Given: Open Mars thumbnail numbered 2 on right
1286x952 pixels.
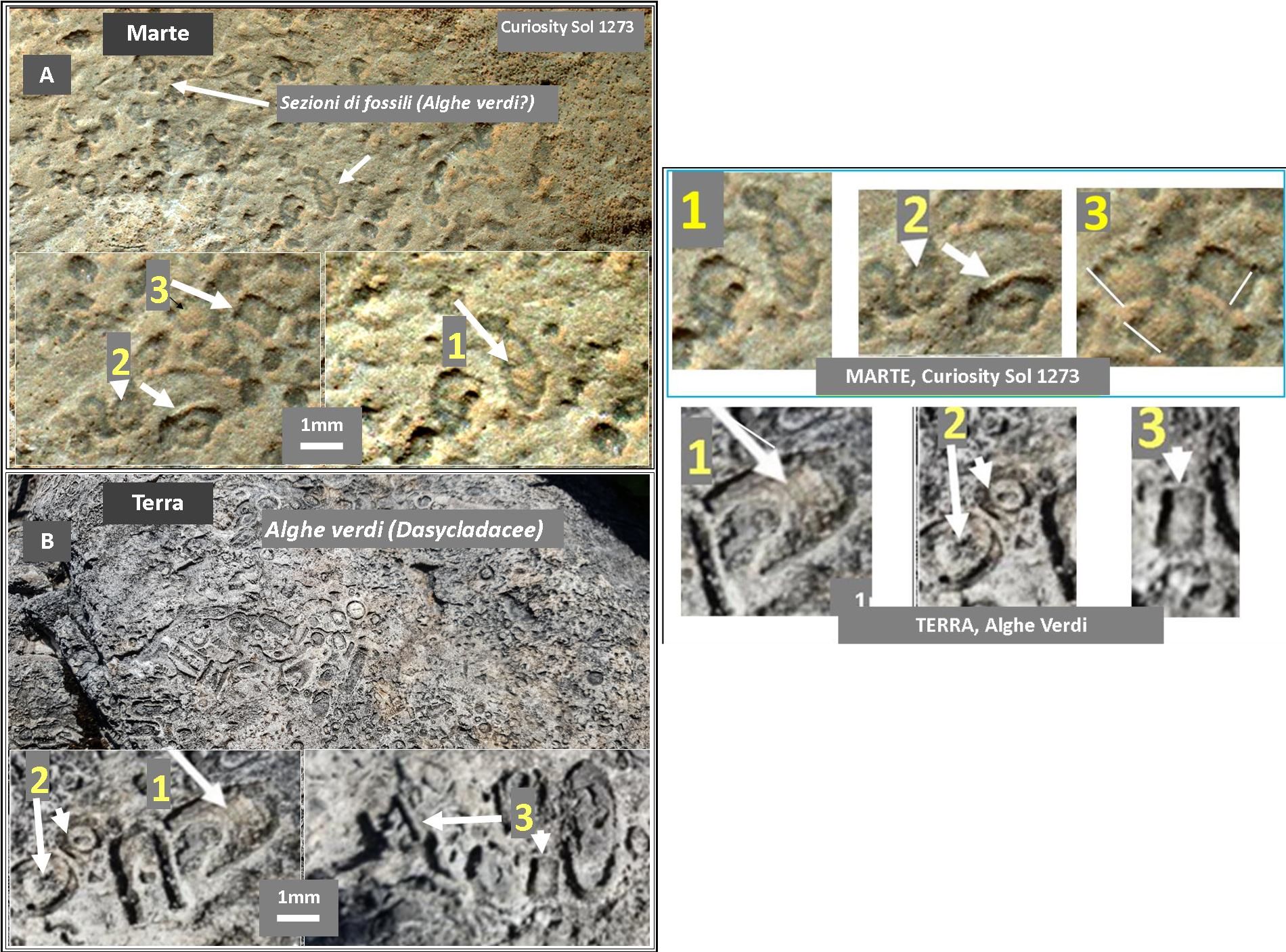Looking at the screenshot, I should (x=959, y=272).
